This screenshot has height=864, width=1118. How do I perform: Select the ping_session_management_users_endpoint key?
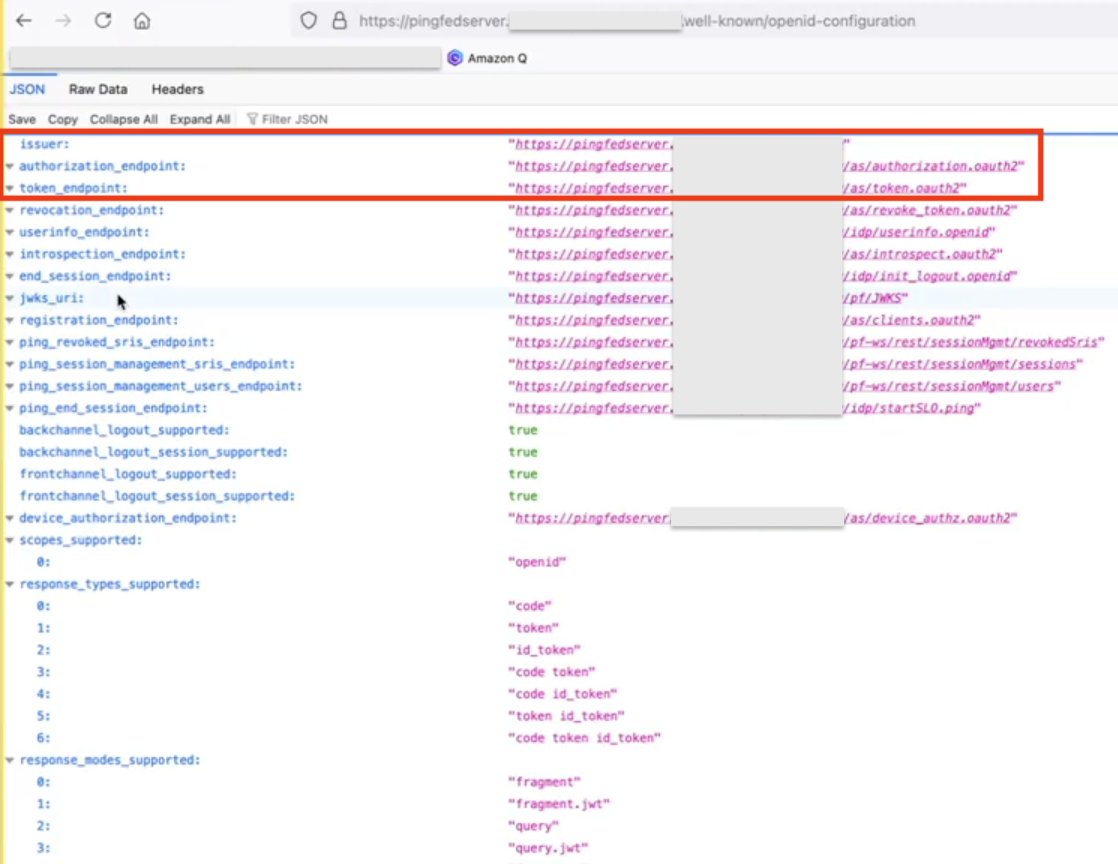coord(160,386)
